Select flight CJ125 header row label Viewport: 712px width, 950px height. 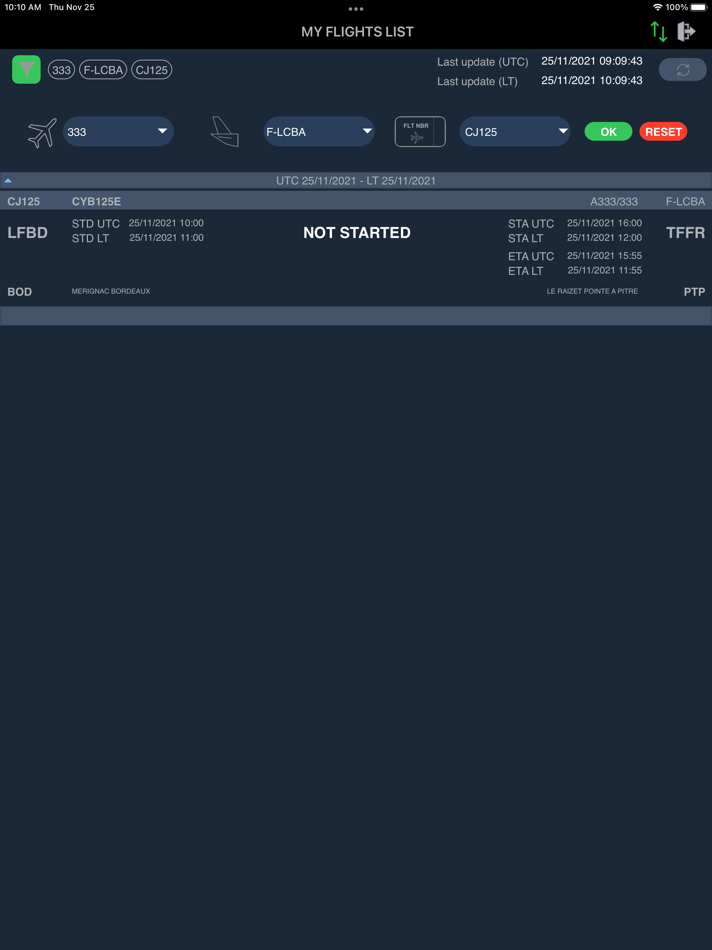tap(24, 201)
